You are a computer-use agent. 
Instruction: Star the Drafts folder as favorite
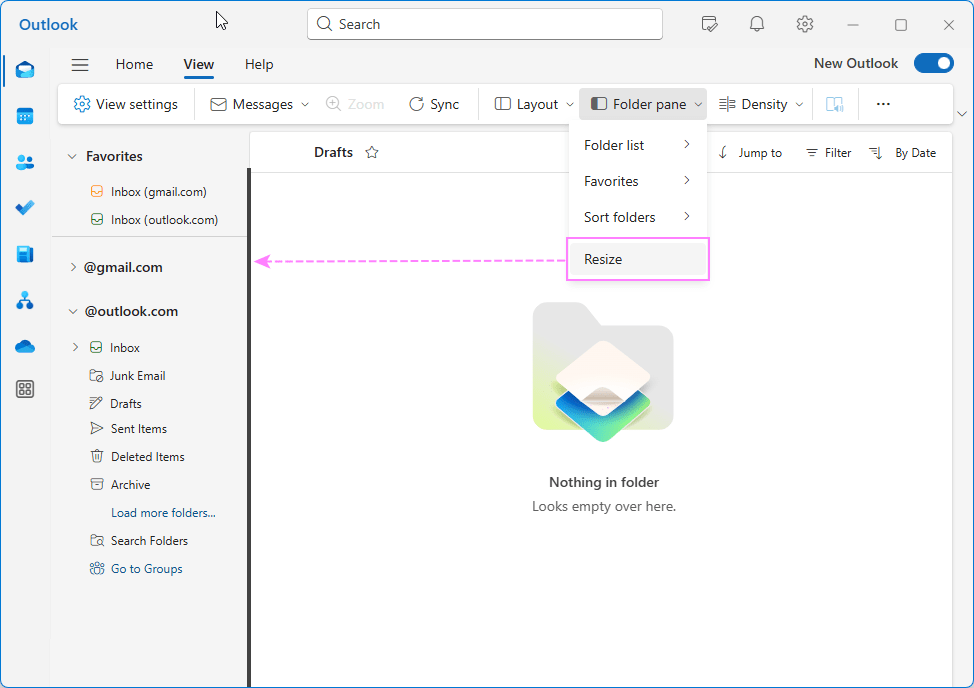pyautogui.click(x=371, y=152)
